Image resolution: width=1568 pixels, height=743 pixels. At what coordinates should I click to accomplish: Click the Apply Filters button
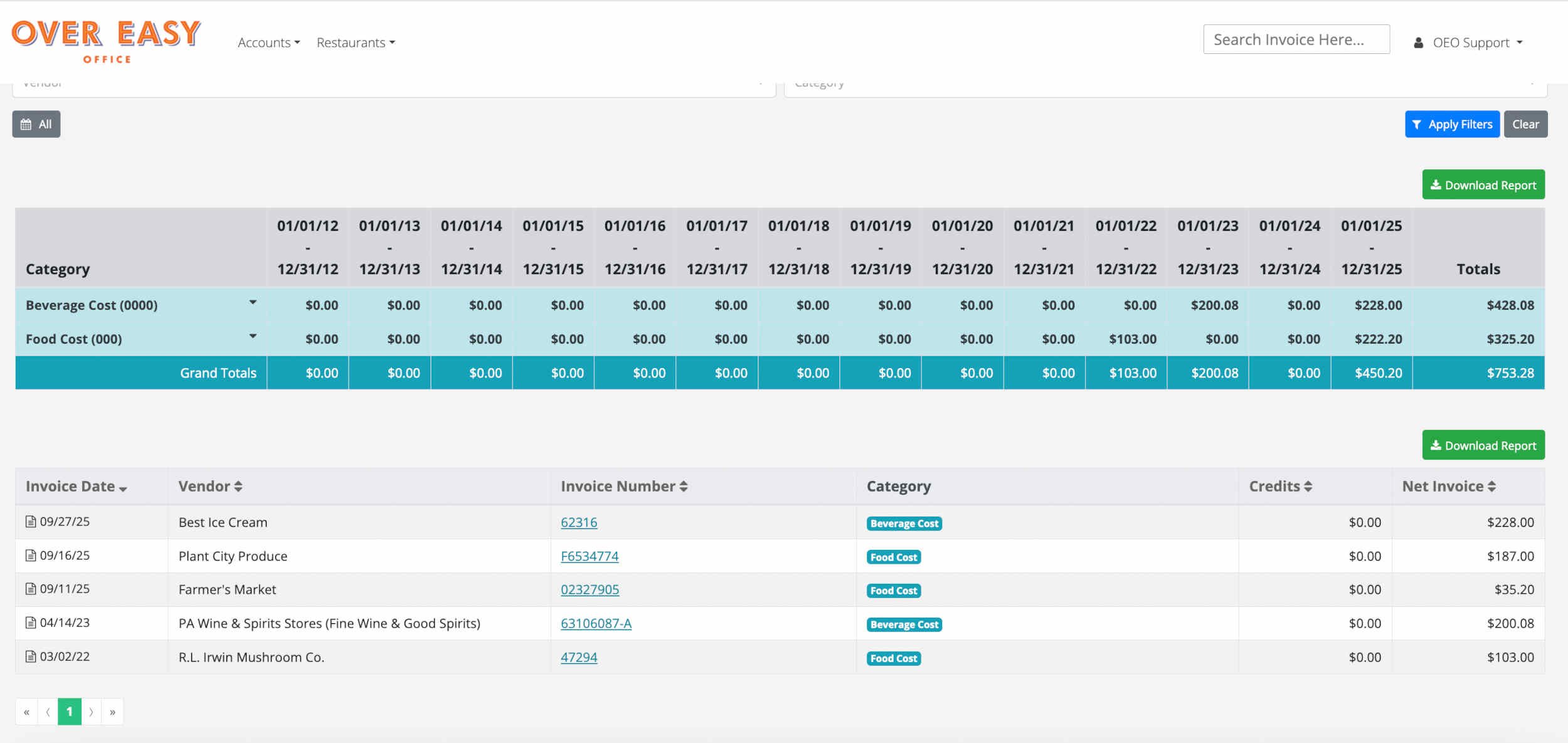tap(1451, 124)
